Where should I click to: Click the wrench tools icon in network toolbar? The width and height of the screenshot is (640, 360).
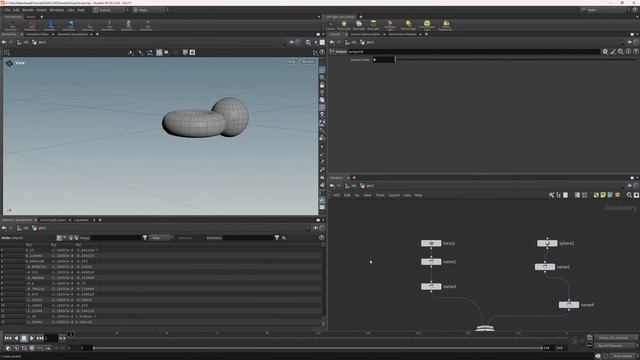pos(551,195)
